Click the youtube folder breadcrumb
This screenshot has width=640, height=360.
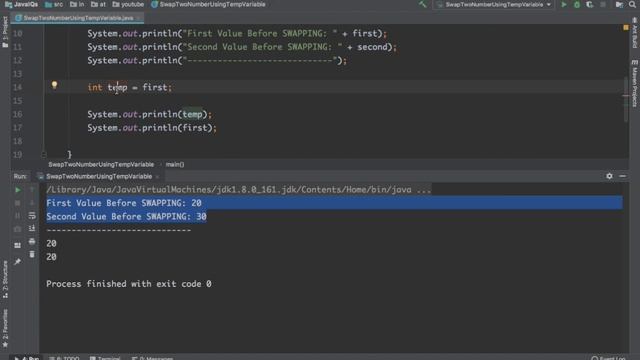[128, 4]
